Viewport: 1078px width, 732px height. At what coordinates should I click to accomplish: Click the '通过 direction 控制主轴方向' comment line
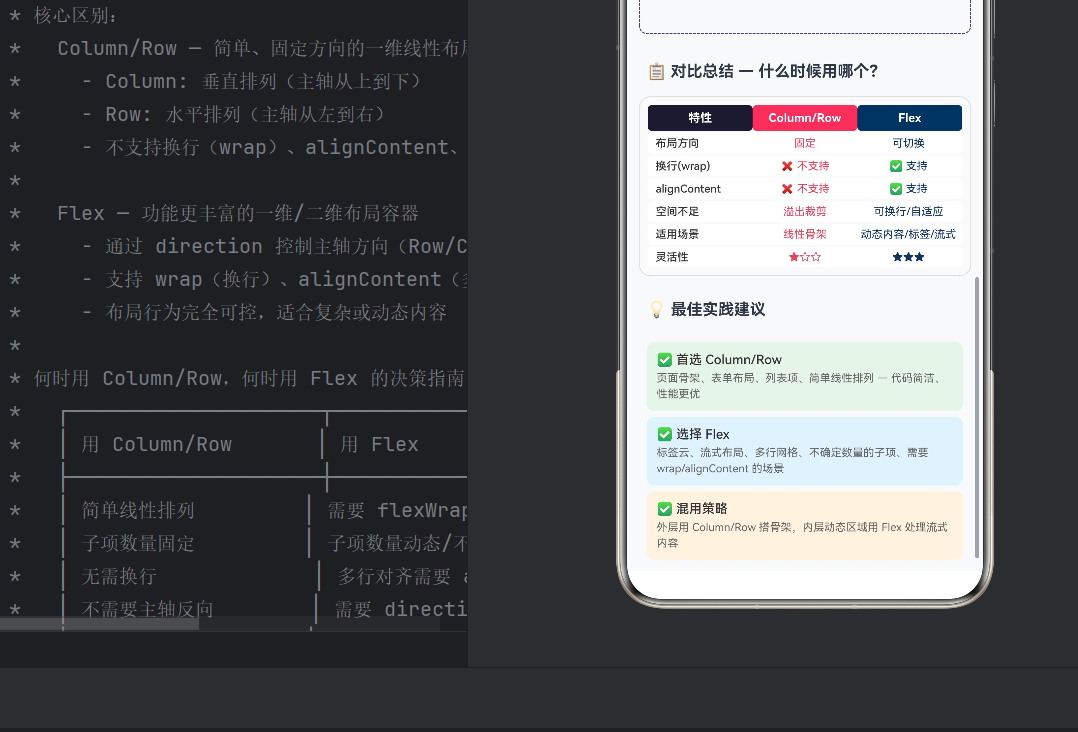tap(275, 246)
